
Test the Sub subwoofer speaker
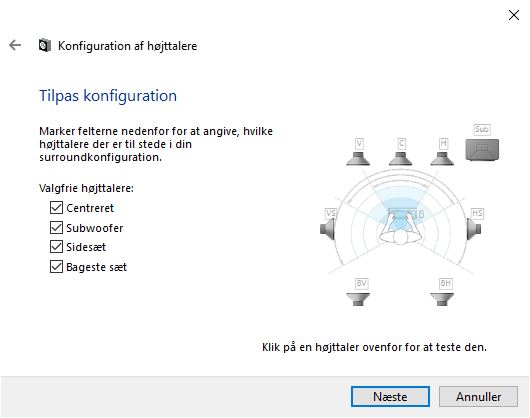coord(482,149)
